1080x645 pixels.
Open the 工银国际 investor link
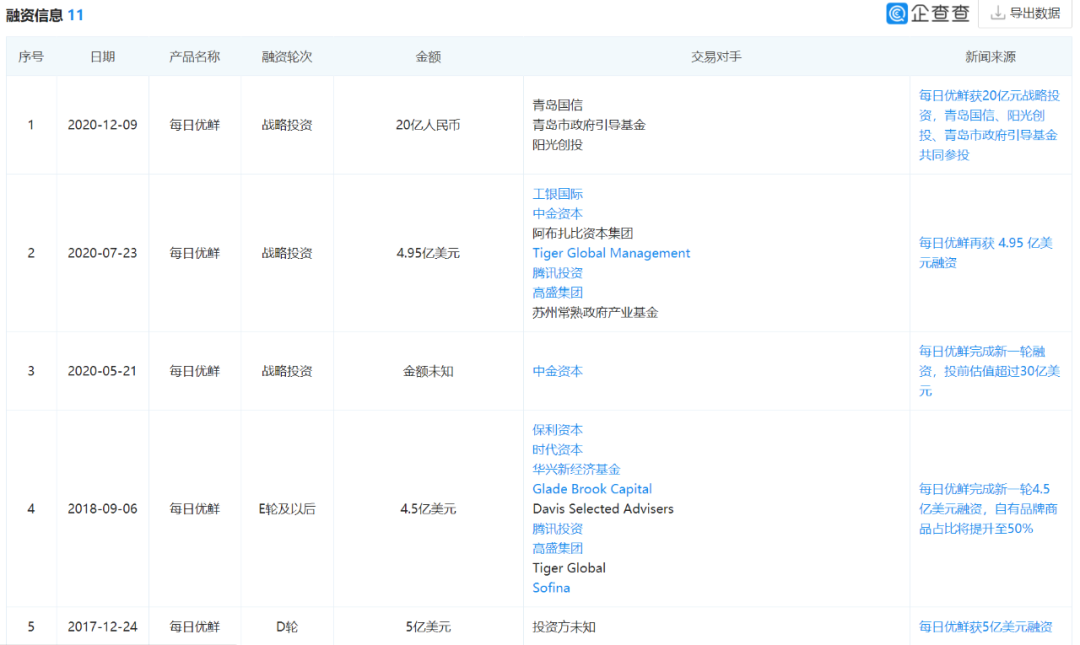pos(557,194)
